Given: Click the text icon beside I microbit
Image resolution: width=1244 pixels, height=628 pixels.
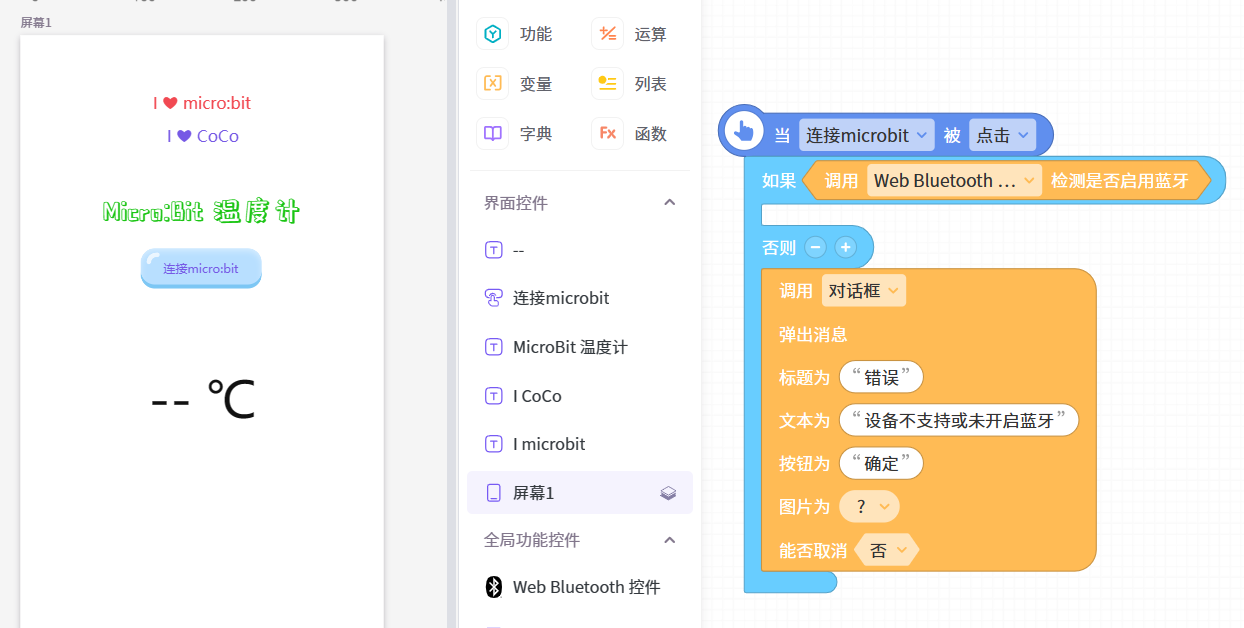Looking at the screenshot, I should tap(493, 444).
